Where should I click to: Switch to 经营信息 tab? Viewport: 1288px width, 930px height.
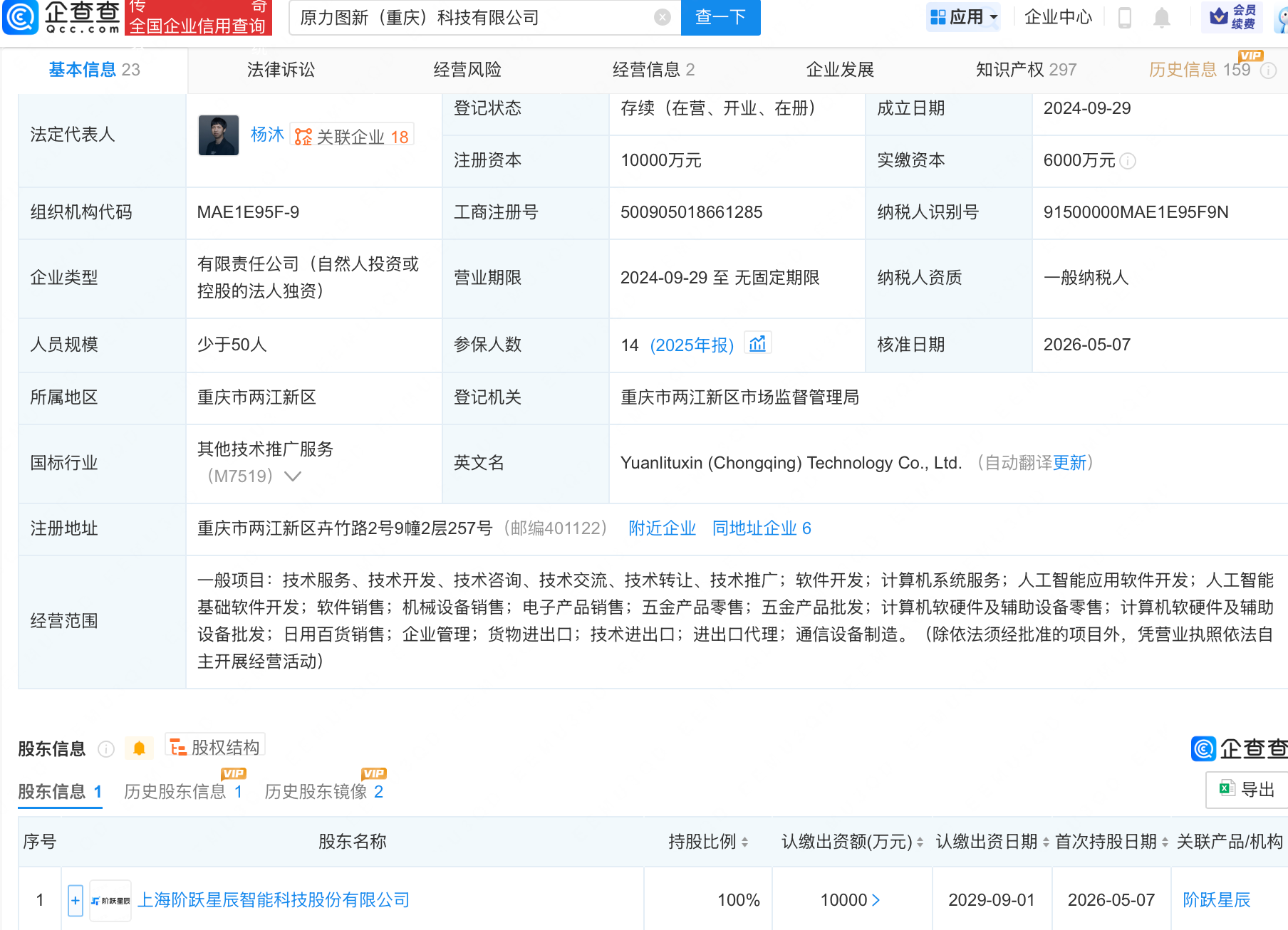(x=653, y=70)
